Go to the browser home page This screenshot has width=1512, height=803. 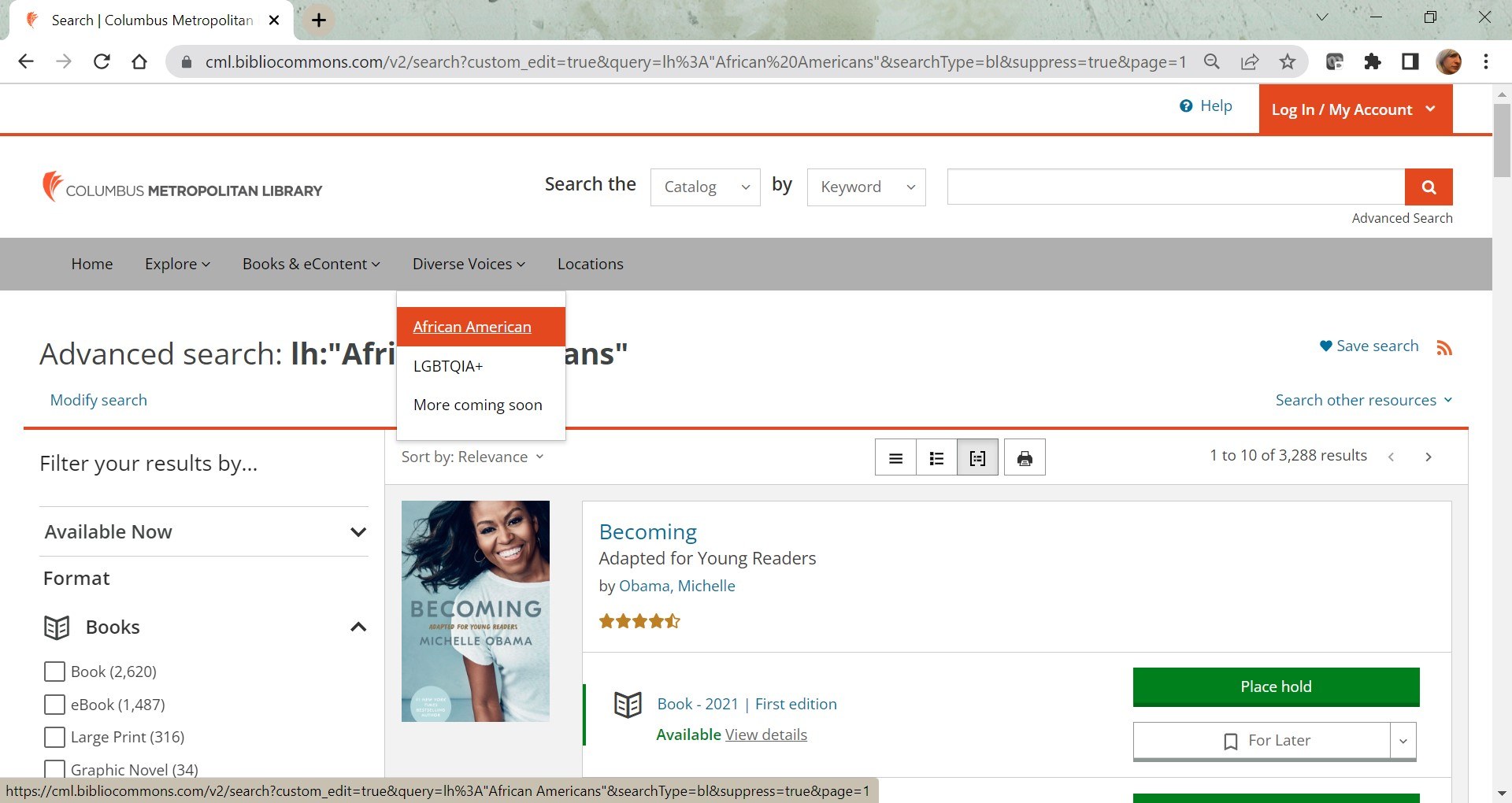pyautogui.click(x=139, y=61)
